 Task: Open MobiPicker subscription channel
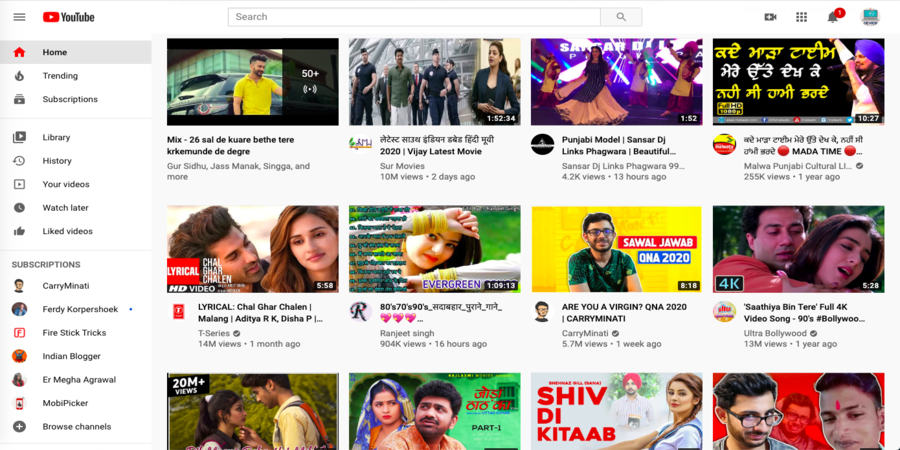76,404
